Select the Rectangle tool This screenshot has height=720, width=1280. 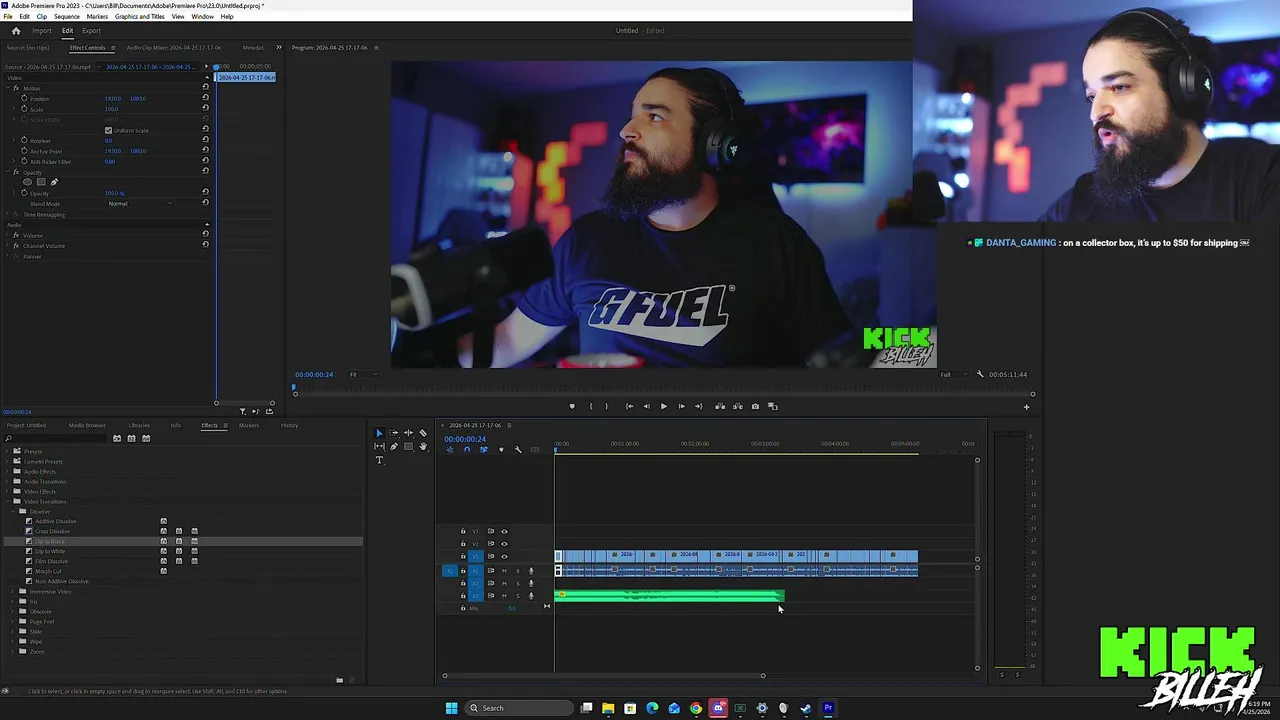(x=408, y=446)
